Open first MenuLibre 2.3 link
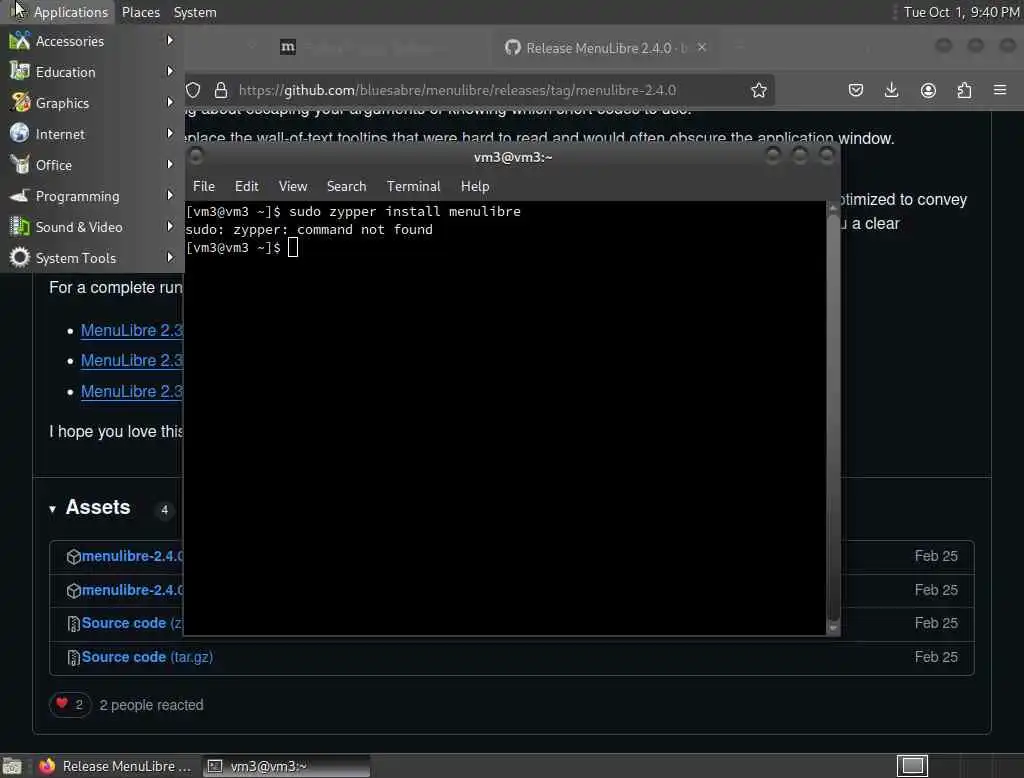This screenshot has height=778, width=1024. pyautogui.click(x=132, y=331)
